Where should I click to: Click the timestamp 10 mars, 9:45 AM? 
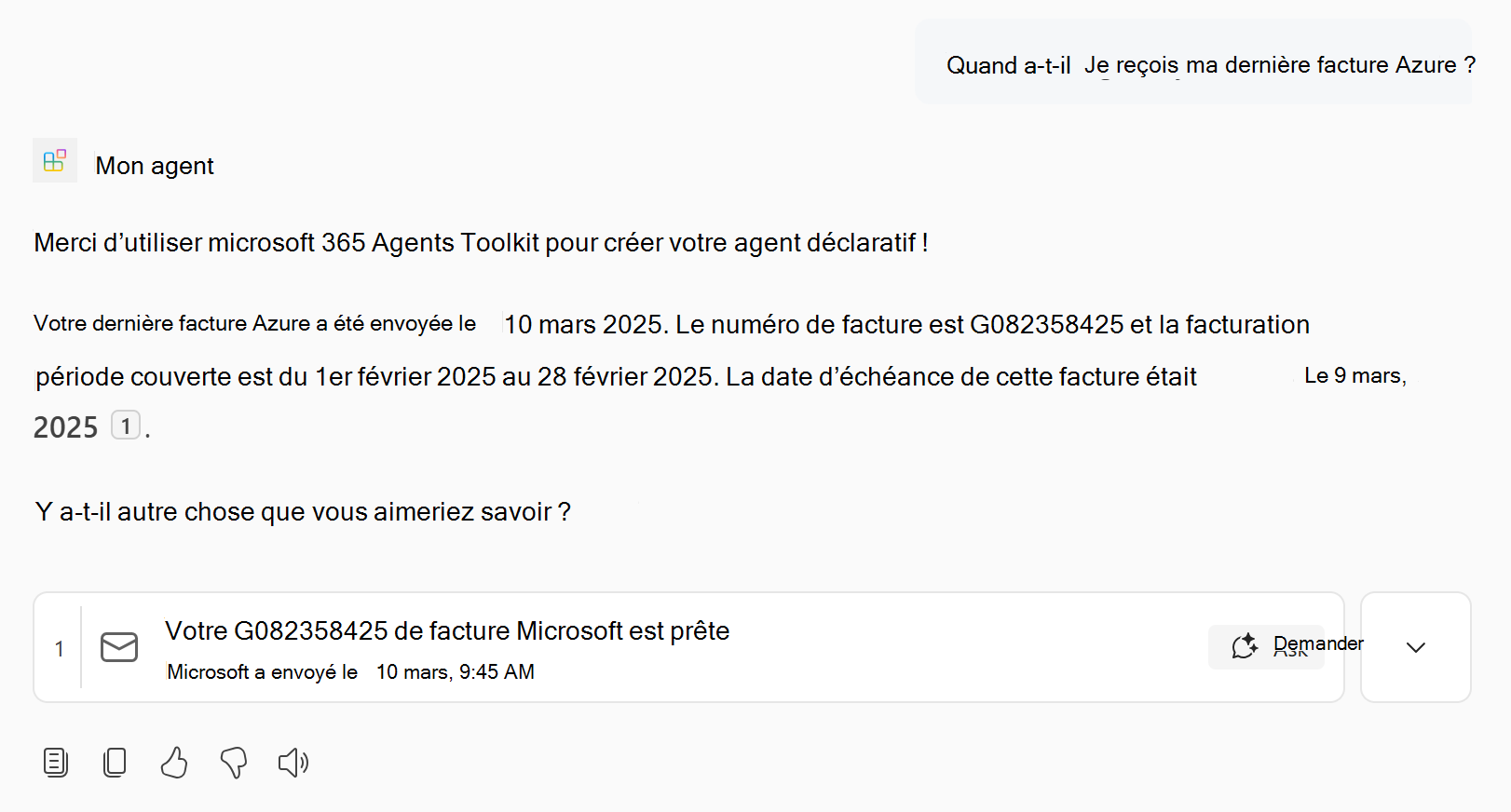[455, 671]
